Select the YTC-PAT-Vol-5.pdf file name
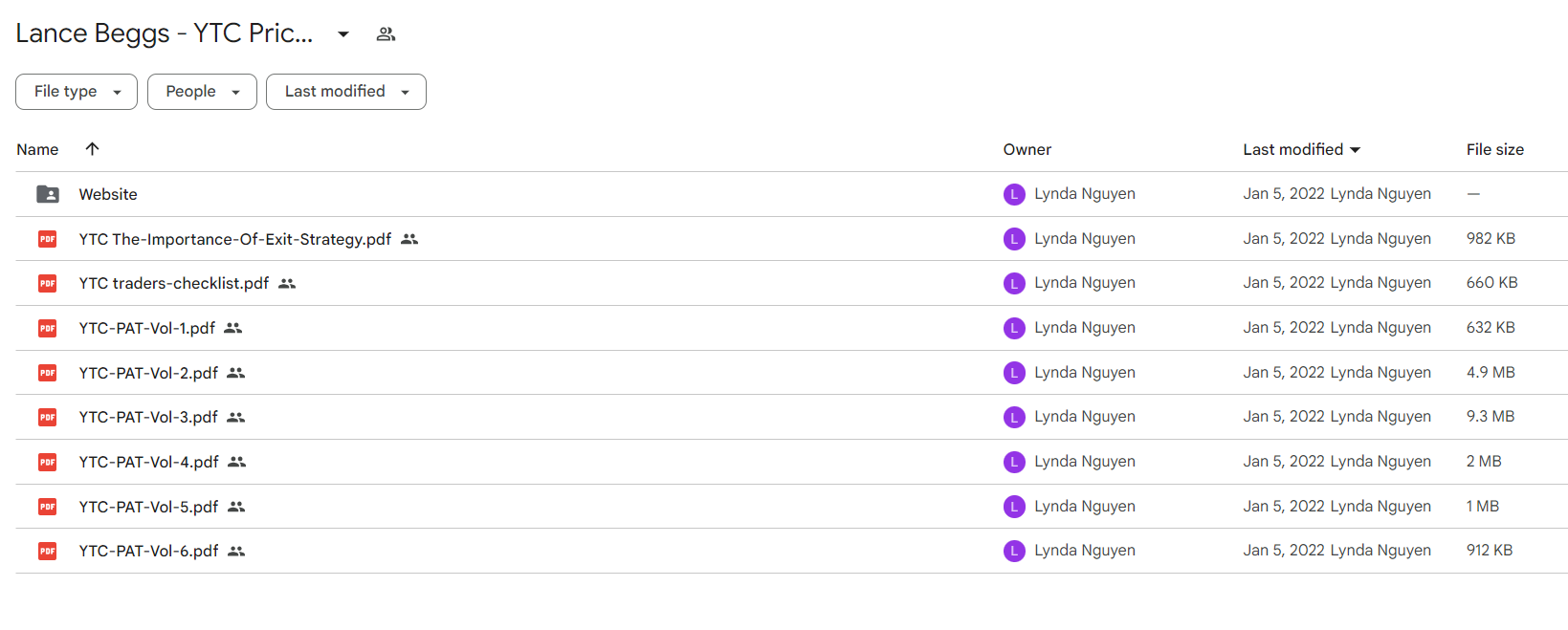This screenshot has height=630, width=1568. [148, 507]
